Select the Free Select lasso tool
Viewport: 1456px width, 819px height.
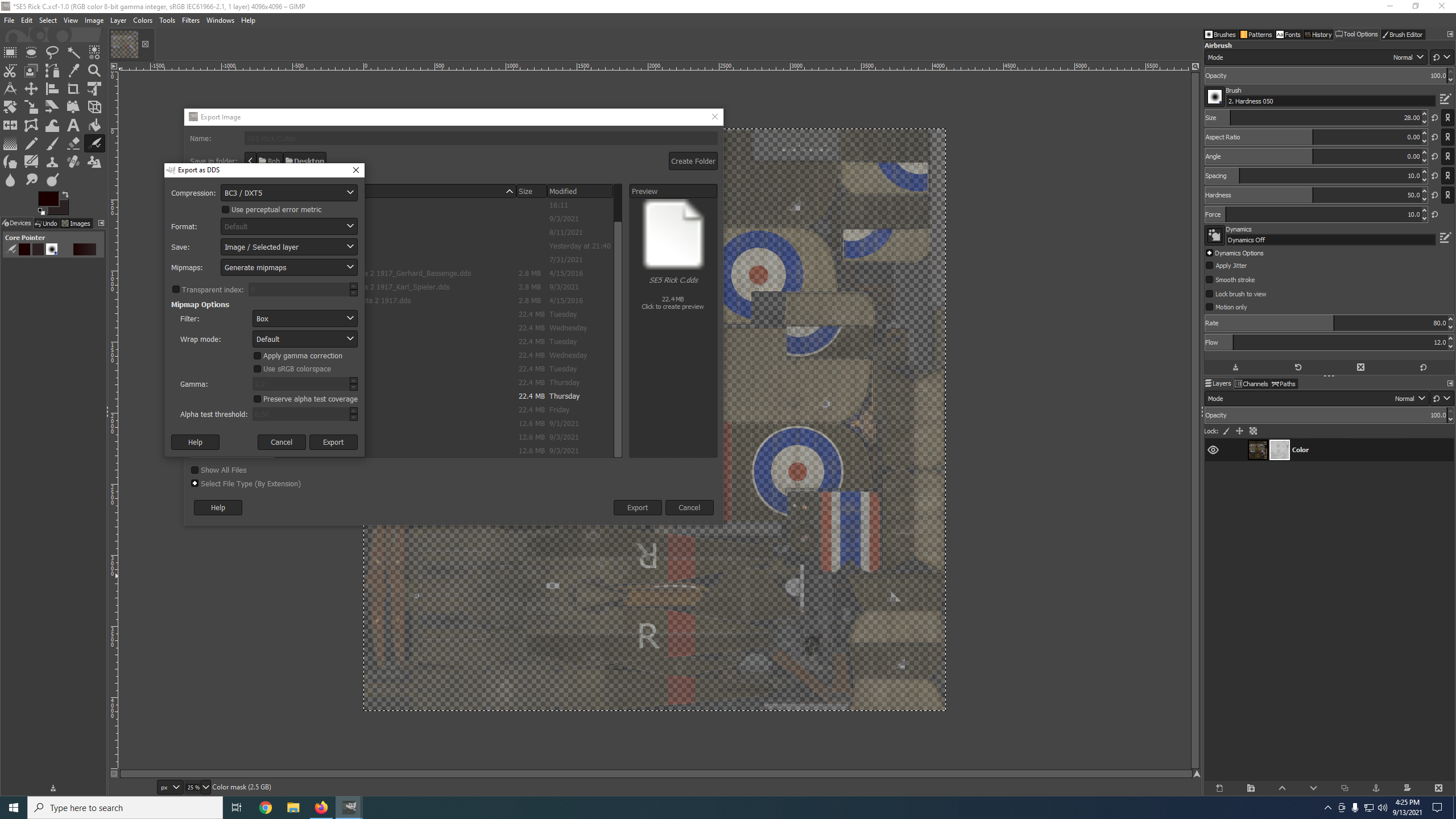(x=52, y=52)
